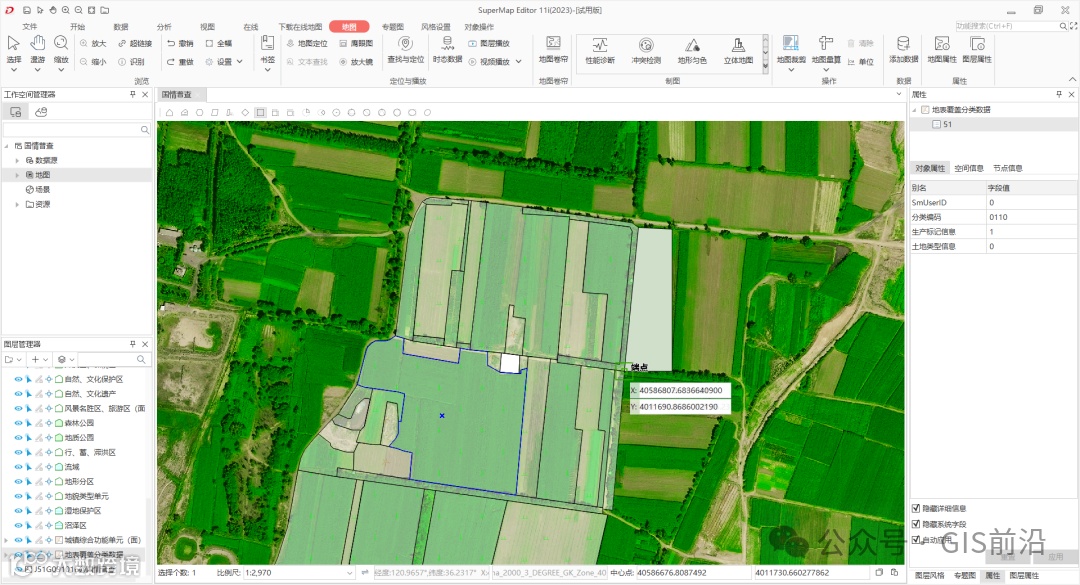Uncheck the 隐藏系统字段 checkbox

[917, 524]
